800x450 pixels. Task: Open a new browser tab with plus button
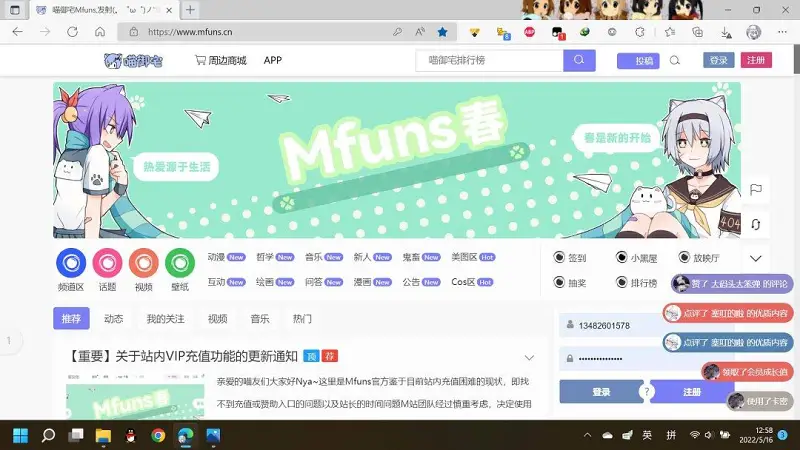point(190,10)
